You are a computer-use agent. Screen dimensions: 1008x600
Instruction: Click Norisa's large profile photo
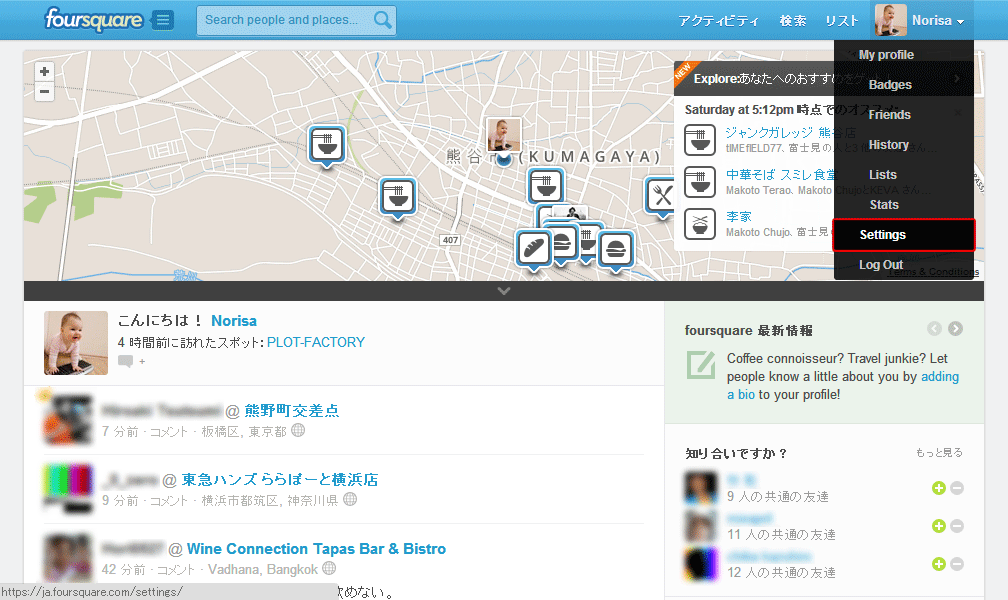(x=76, y=343)
